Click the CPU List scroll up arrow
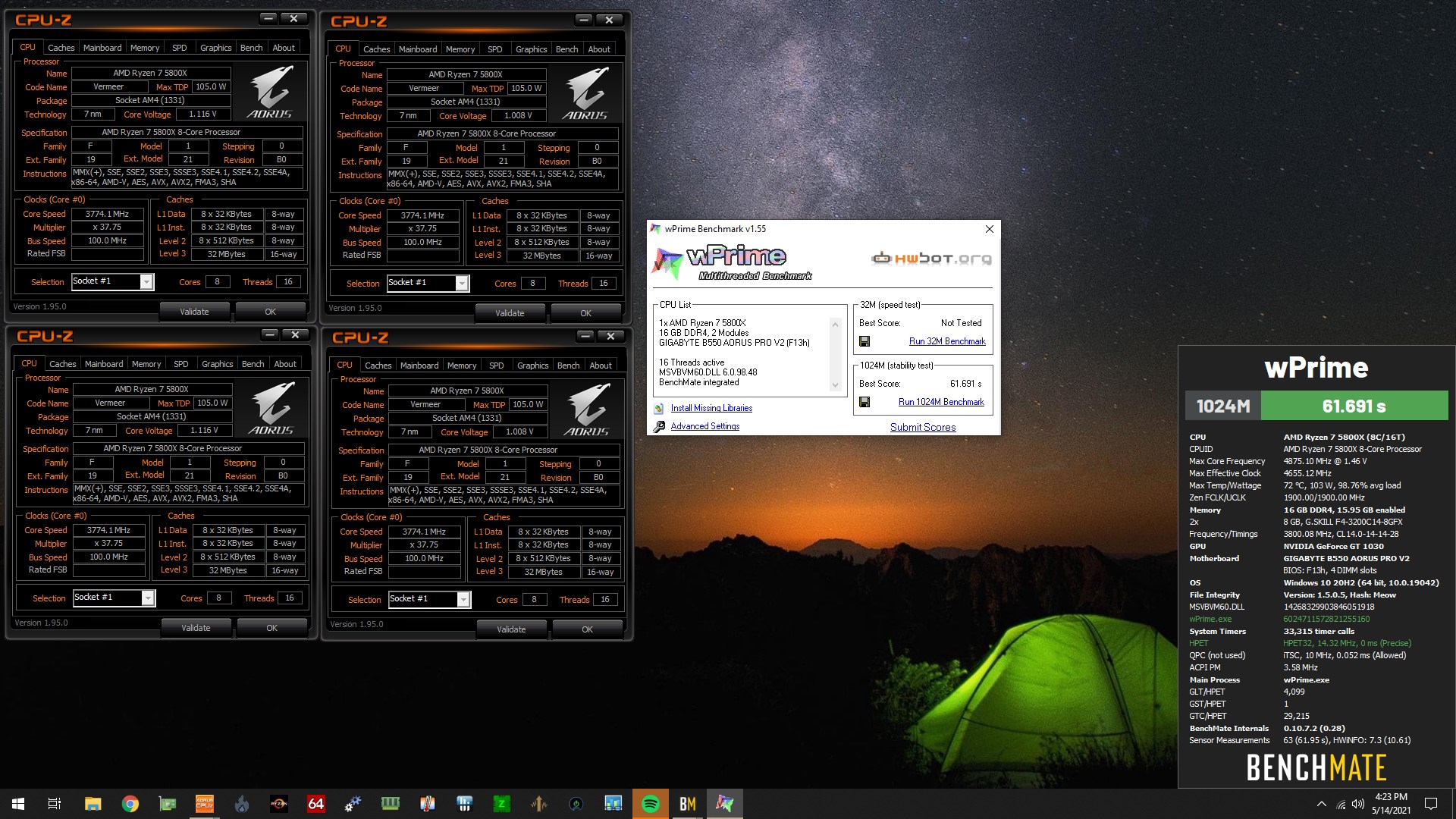The width and height of the screenshot is (1456, 819). (835, 324)
